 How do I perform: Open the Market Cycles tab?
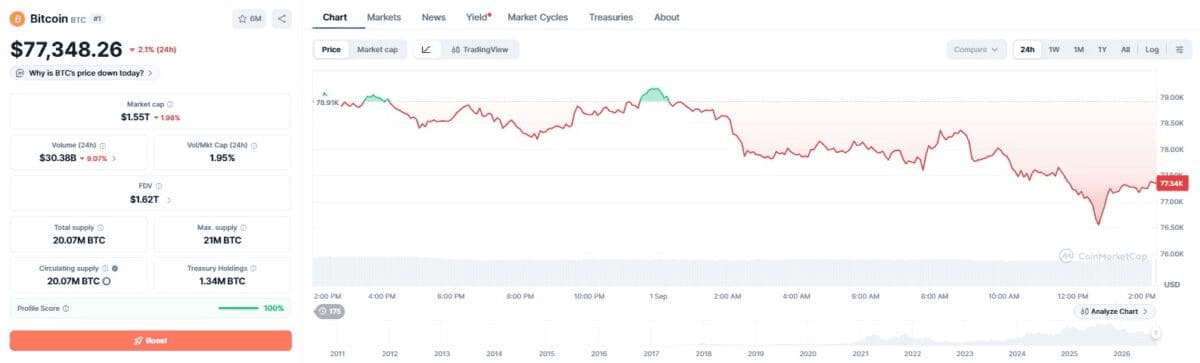[537, 17]
